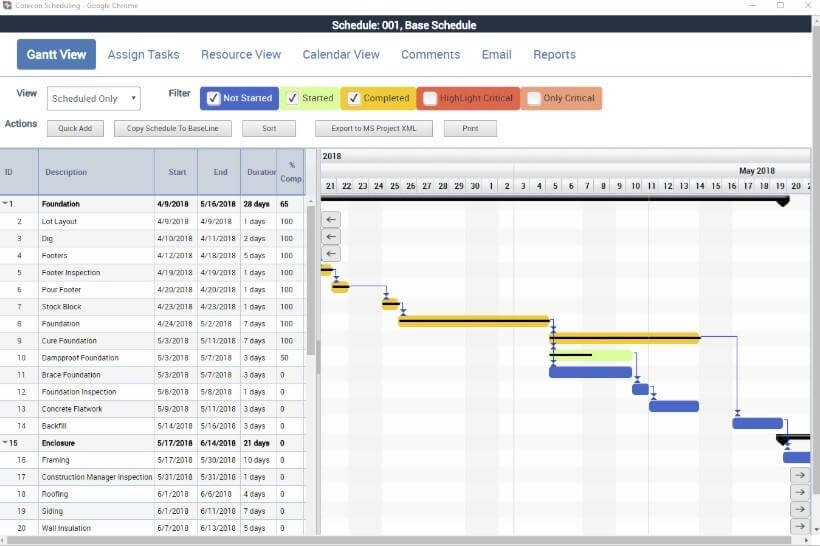Toggle the Not Started filter checkbox
This screenshot has width=820, height=546.
213,98
